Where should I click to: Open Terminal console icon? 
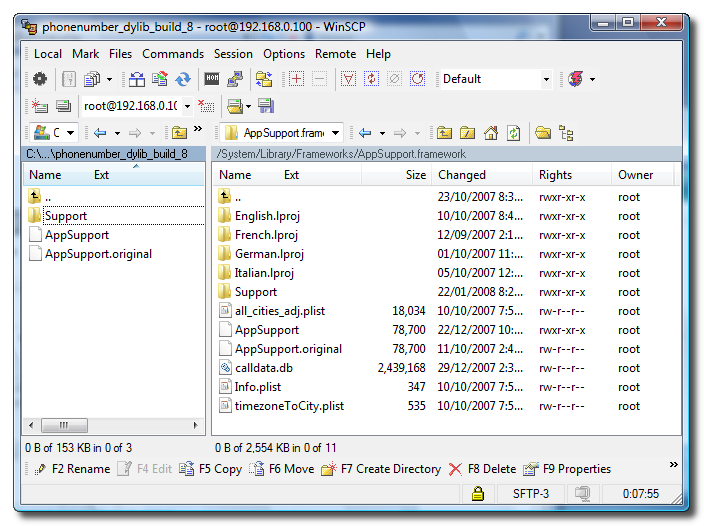[x=212, y=79]
